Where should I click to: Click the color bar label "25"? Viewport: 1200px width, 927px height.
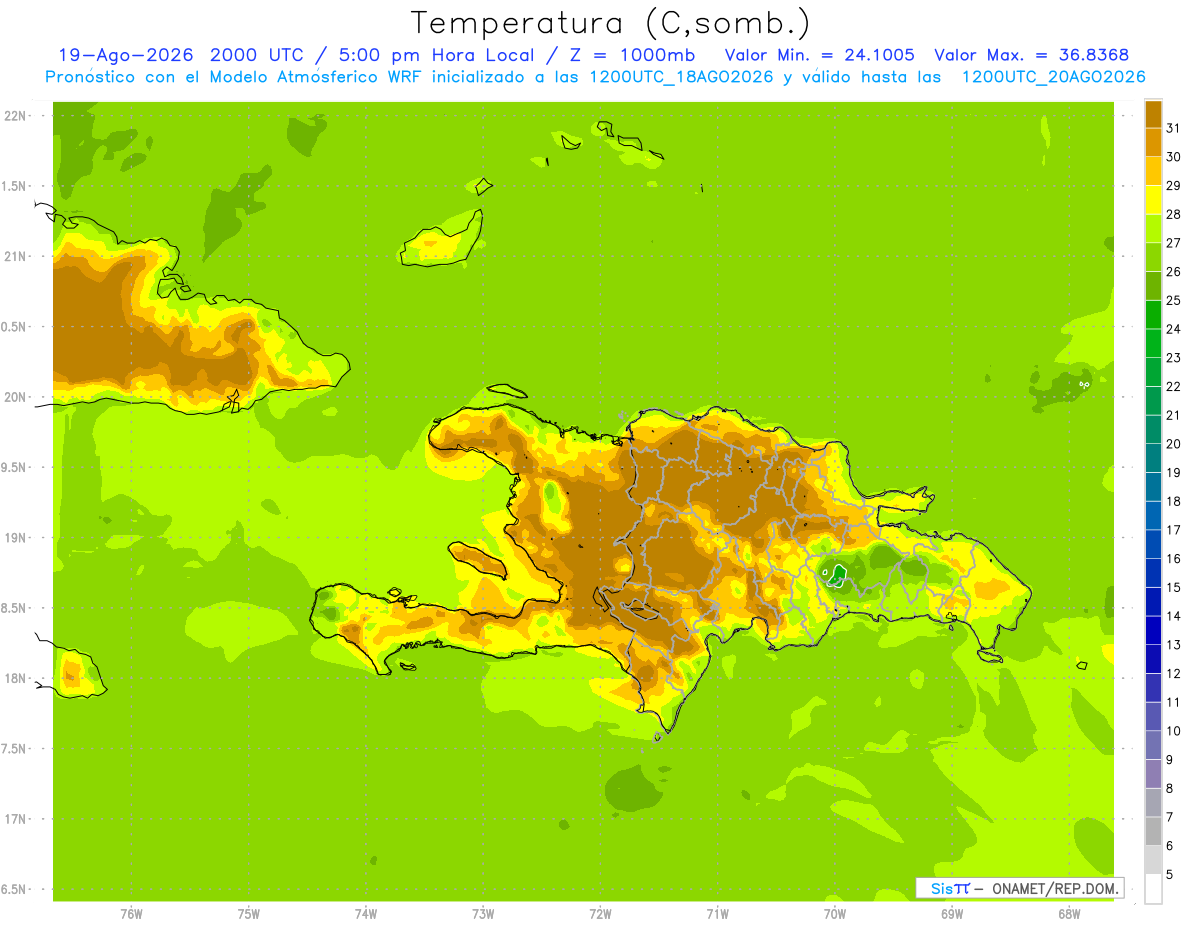click(1173, 300)
